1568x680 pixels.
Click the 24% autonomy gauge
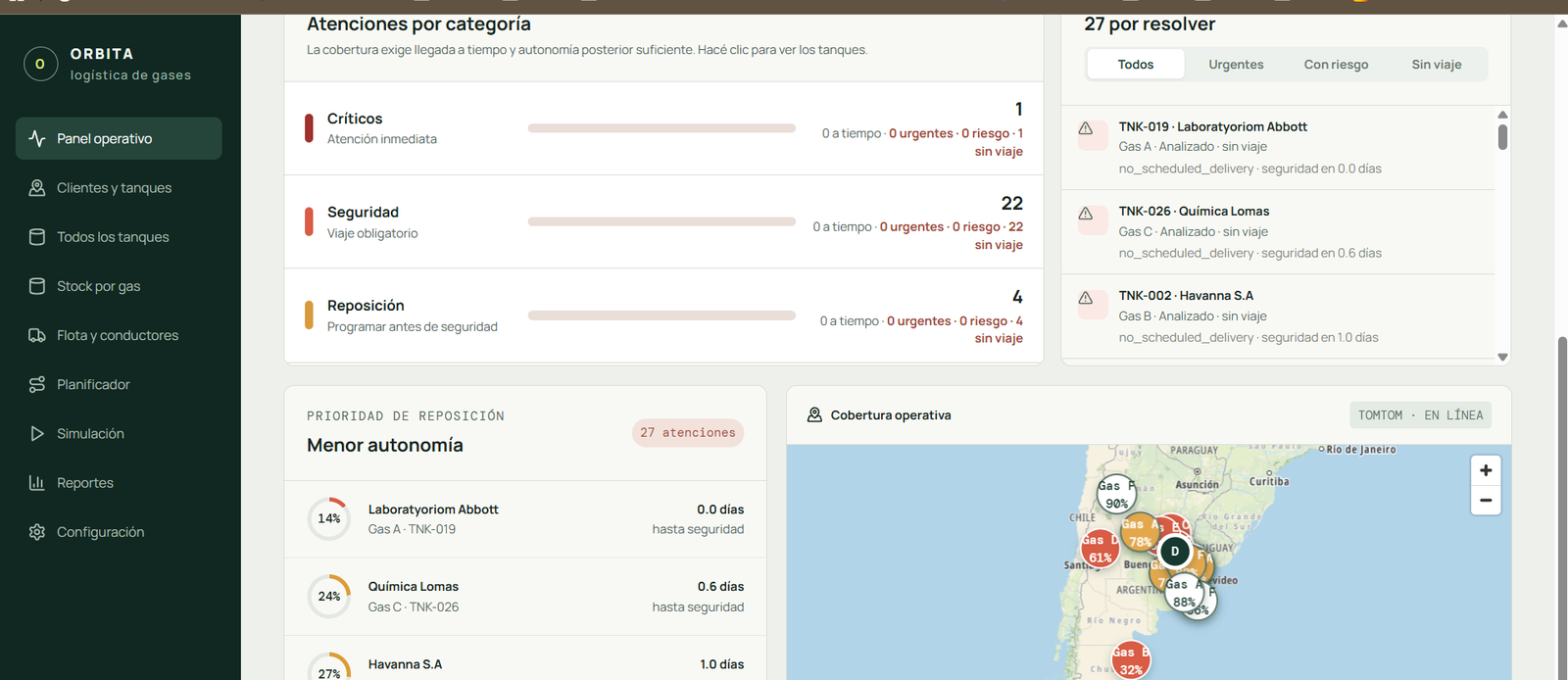329,597
